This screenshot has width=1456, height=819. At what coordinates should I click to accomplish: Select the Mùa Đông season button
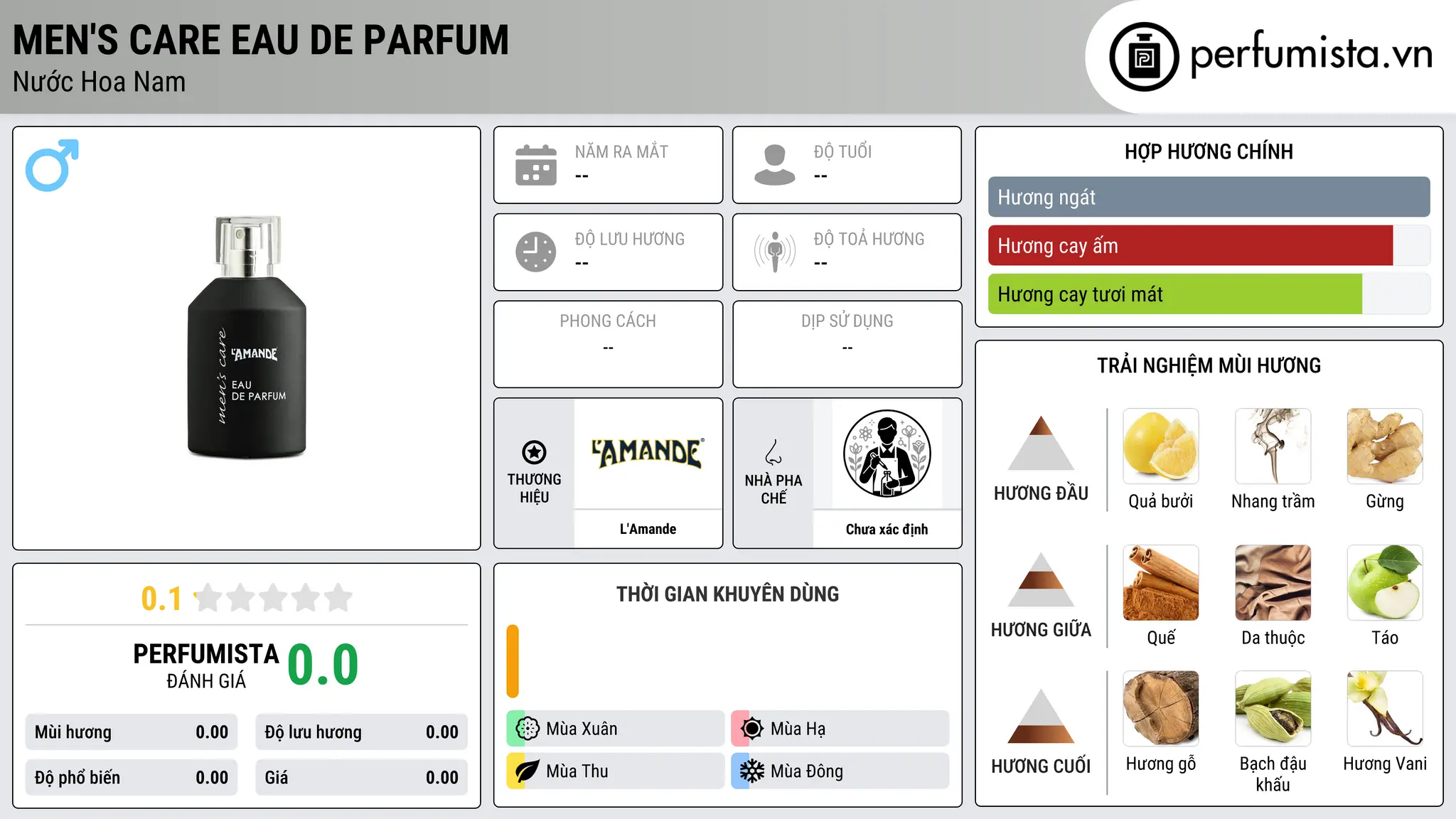[x=840, y=771]
